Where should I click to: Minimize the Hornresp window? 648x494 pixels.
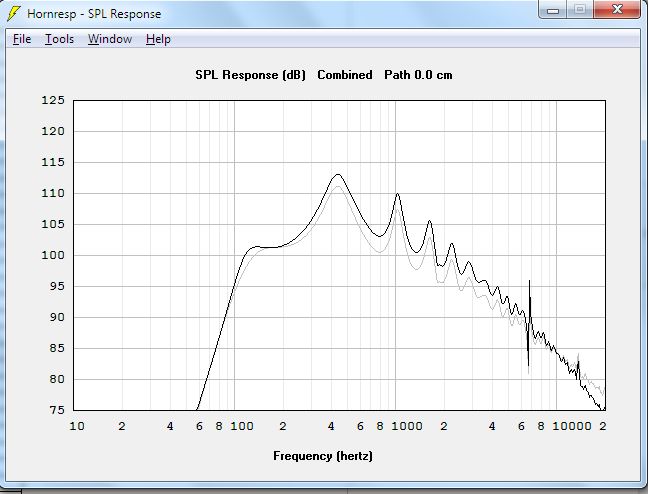pyautogui.click(x=553, y=10)
